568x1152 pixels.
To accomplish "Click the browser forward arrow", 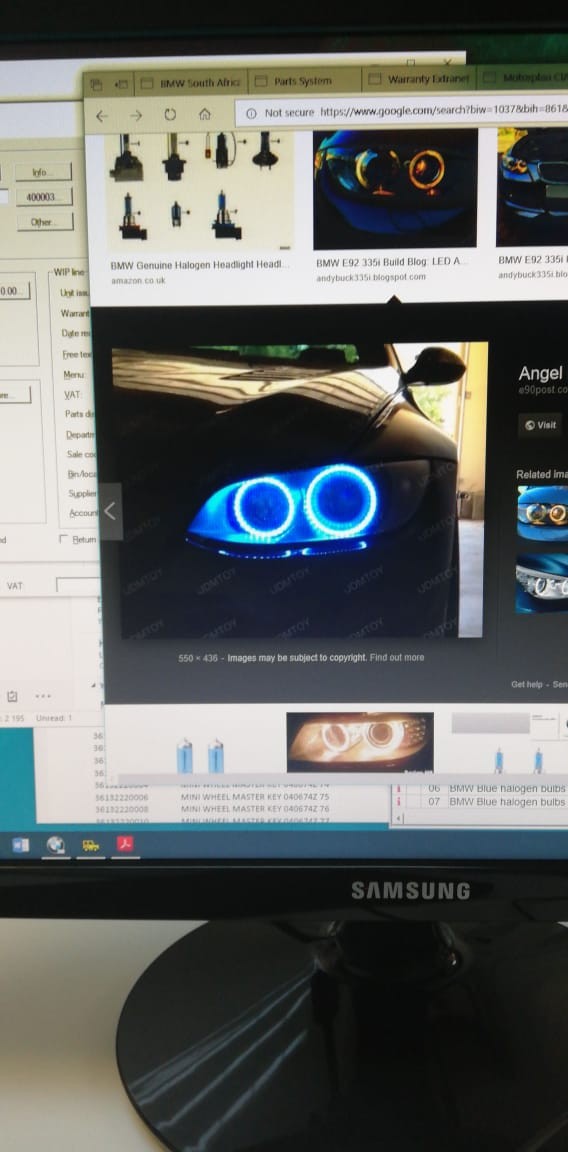I will tap(136, 115).
